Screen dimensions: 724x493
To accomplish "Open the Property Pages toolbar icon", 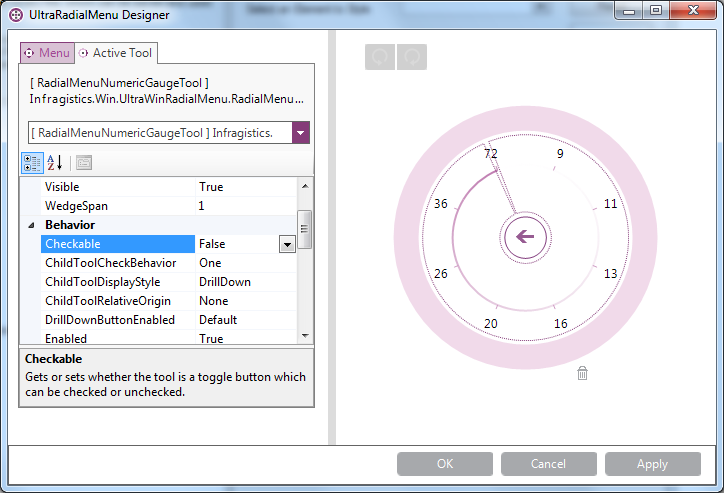I will coord(84,162).
